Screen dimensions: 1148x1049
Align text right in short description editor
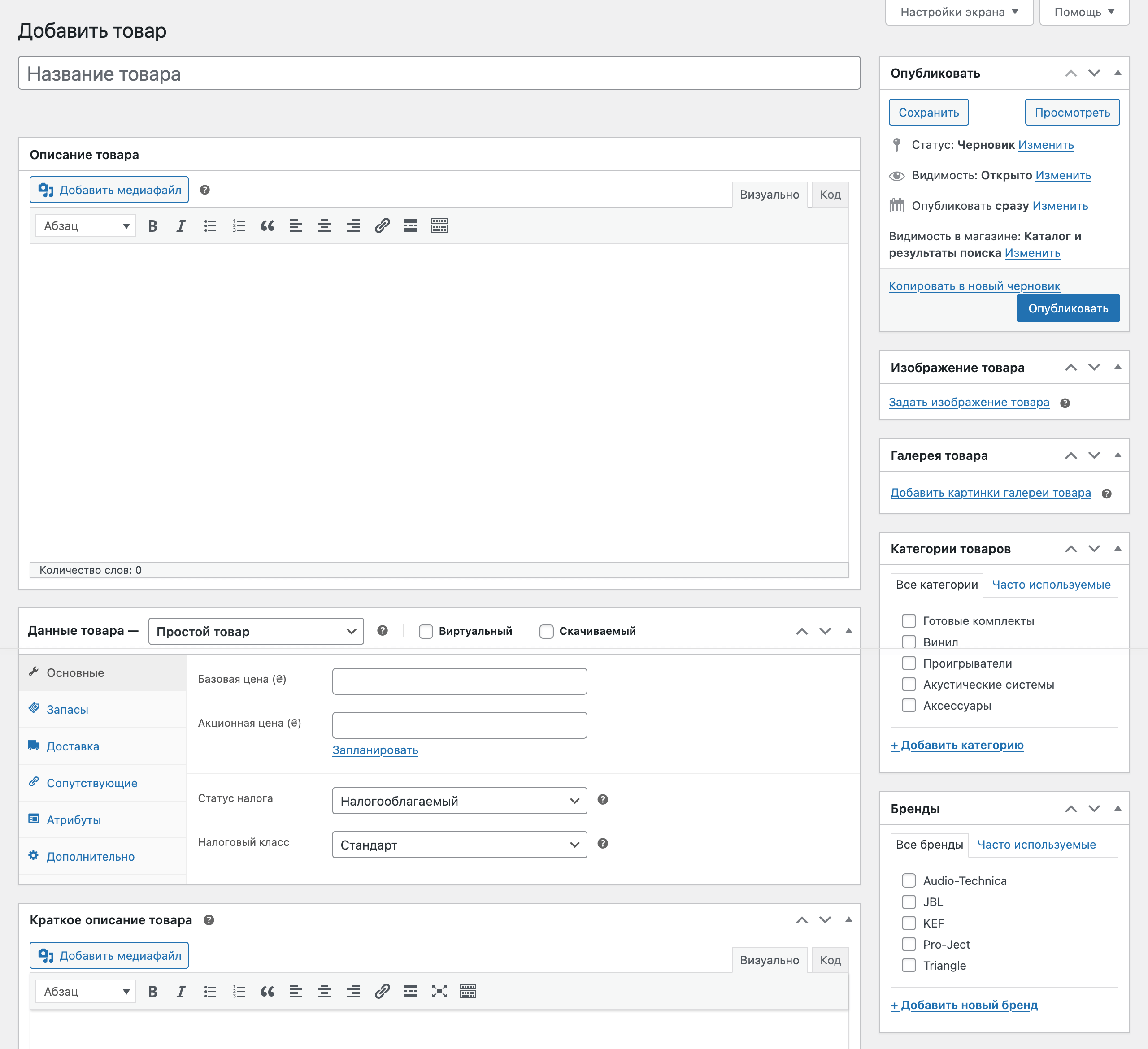[353, 992]
